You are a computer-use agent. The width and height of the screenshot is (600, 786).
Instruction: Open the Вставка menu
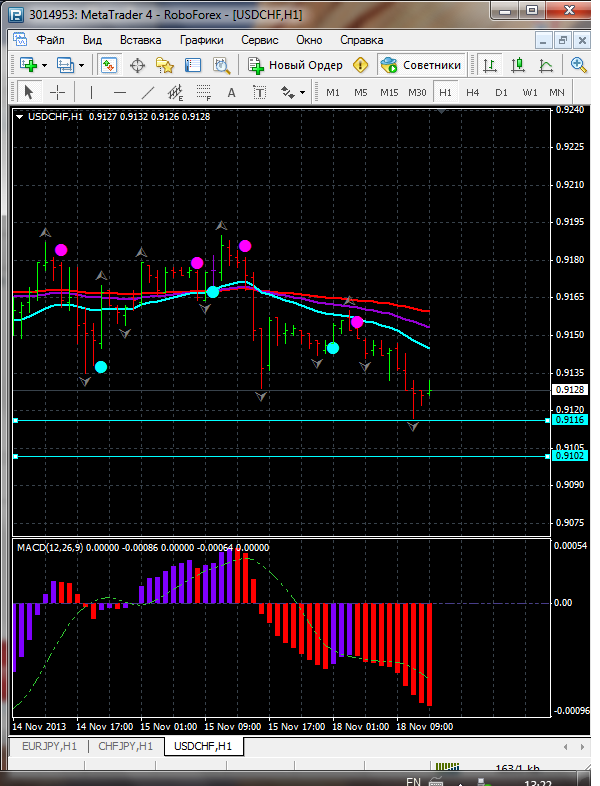click(x=140, y=40)
